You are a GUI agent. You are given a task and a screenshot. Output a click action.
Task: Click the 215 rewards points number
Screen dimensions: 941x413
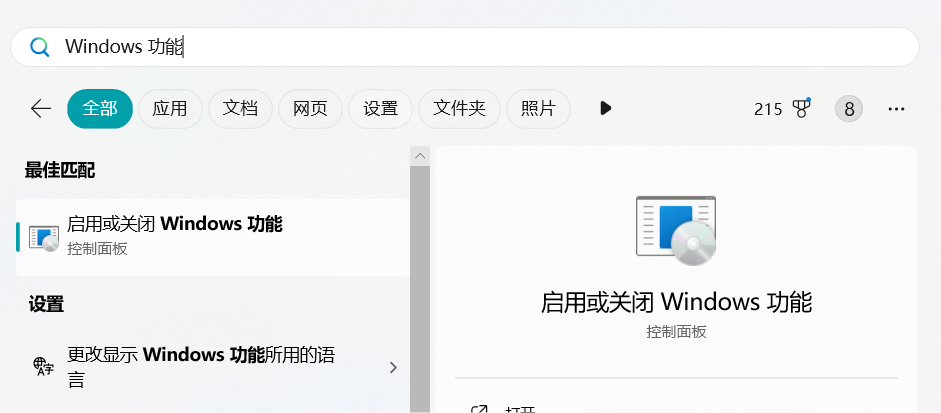click(768, 109)
